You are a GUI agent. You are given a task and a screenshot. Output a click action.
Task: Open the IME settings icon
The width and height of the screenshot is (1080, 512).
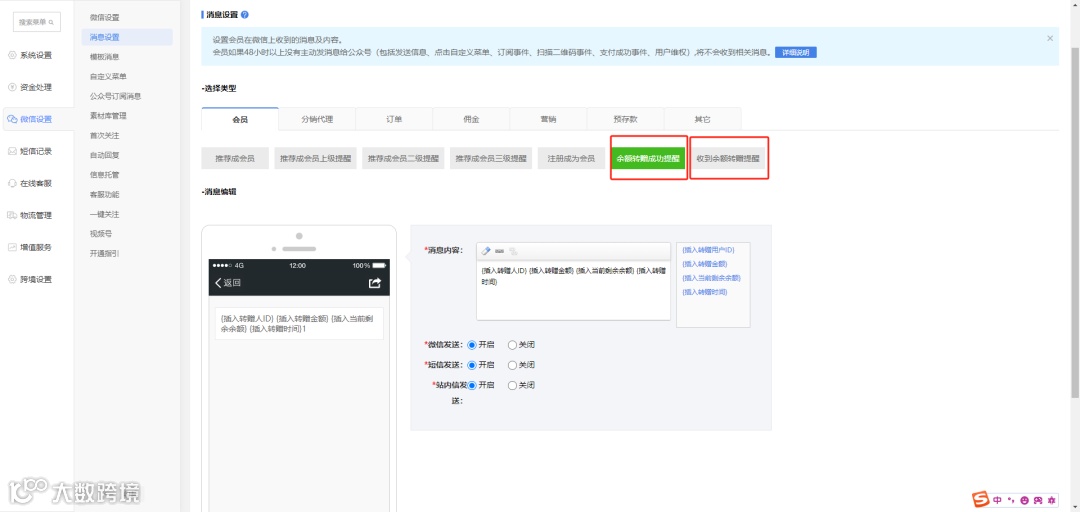click(1052, 500)
